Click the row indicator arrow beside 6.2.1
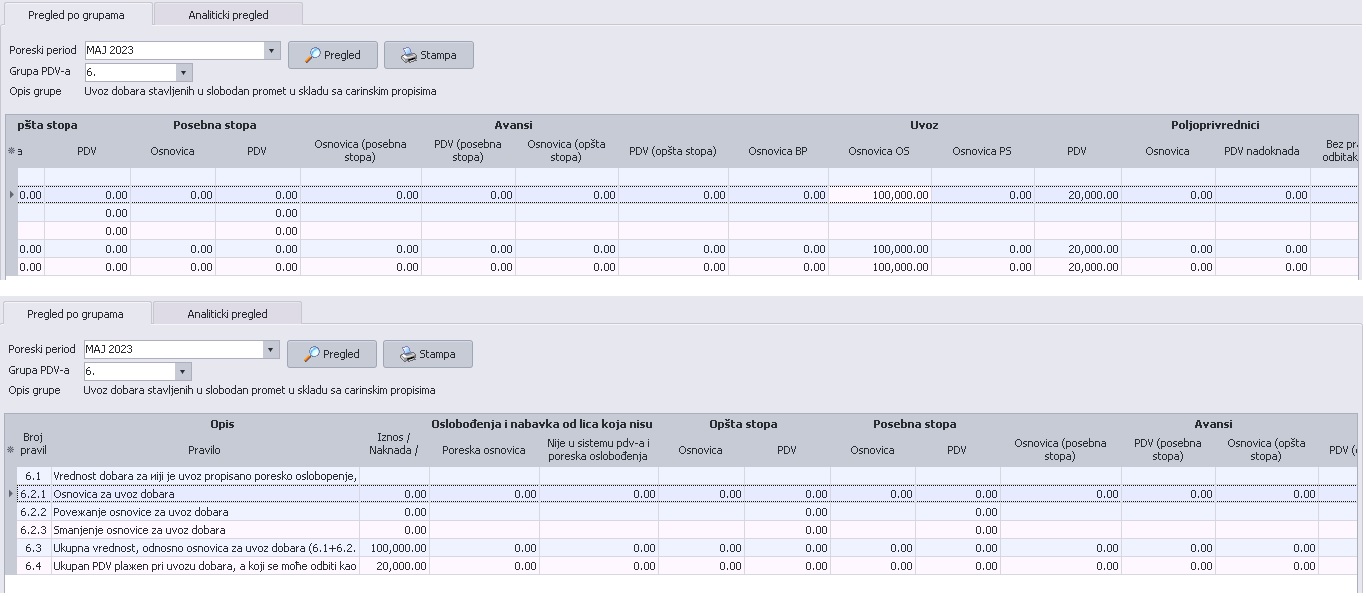Viewport: 1366px width, 596px height. click(x=12, y=494)
